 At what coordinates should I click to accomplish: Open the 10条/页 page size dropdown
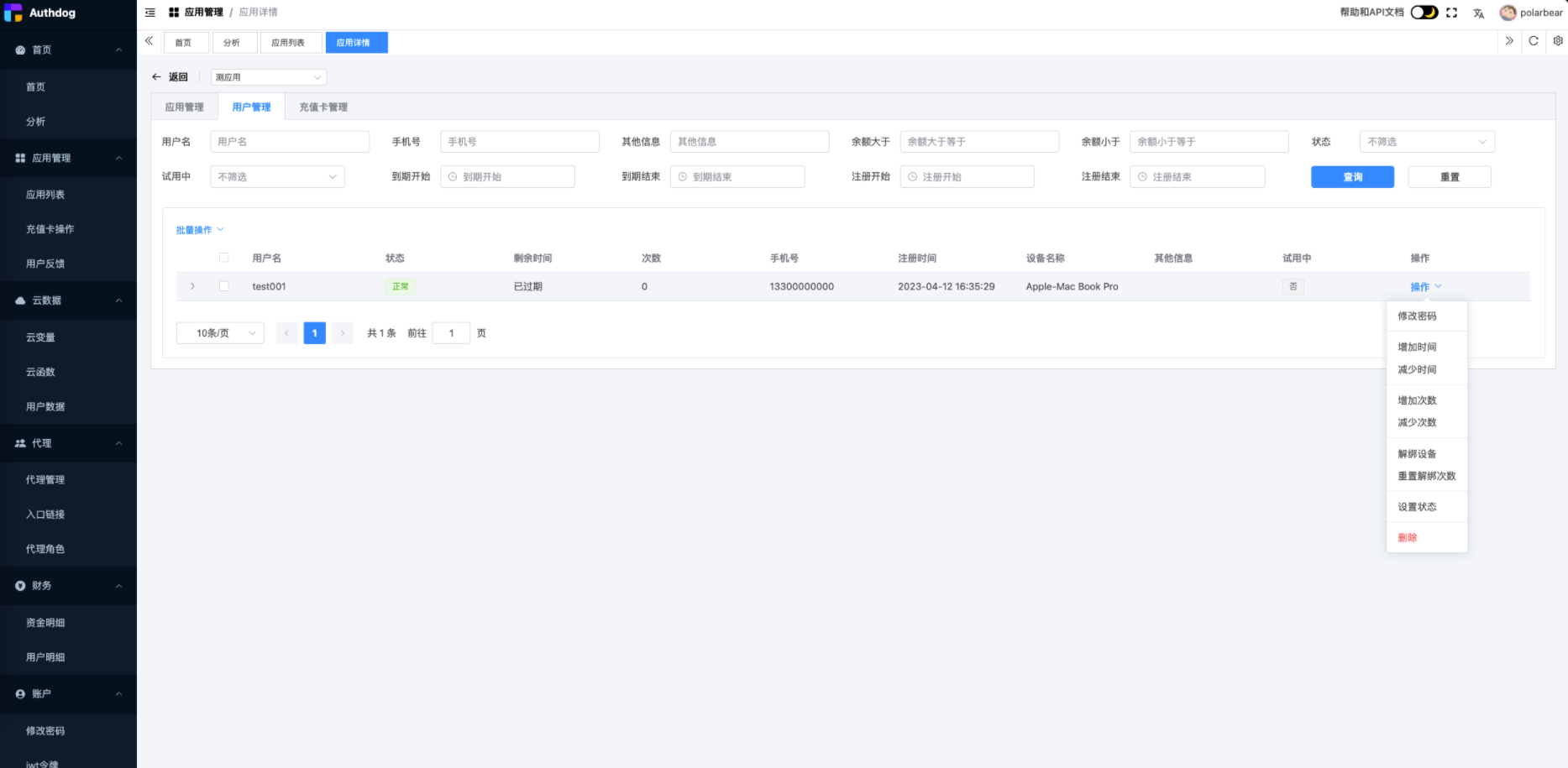pos(220,333)
